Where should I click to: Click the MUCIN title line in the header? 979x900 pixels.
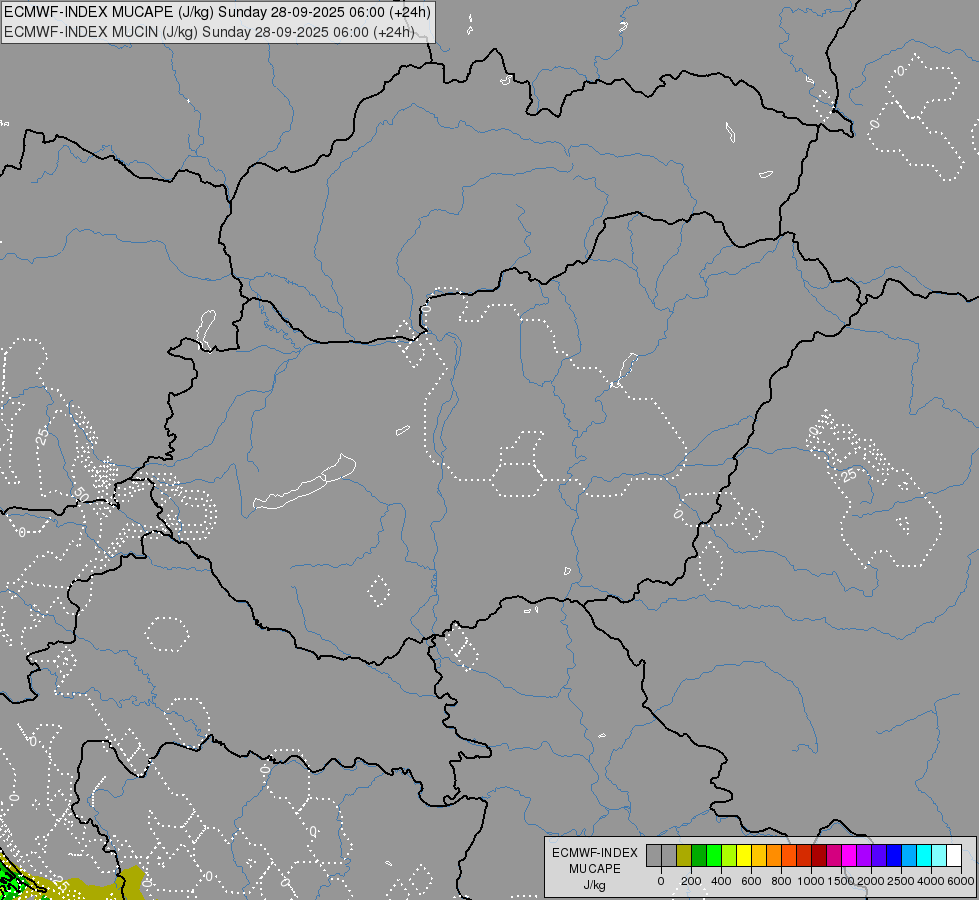pyautogui.click(x=209, y=32)
